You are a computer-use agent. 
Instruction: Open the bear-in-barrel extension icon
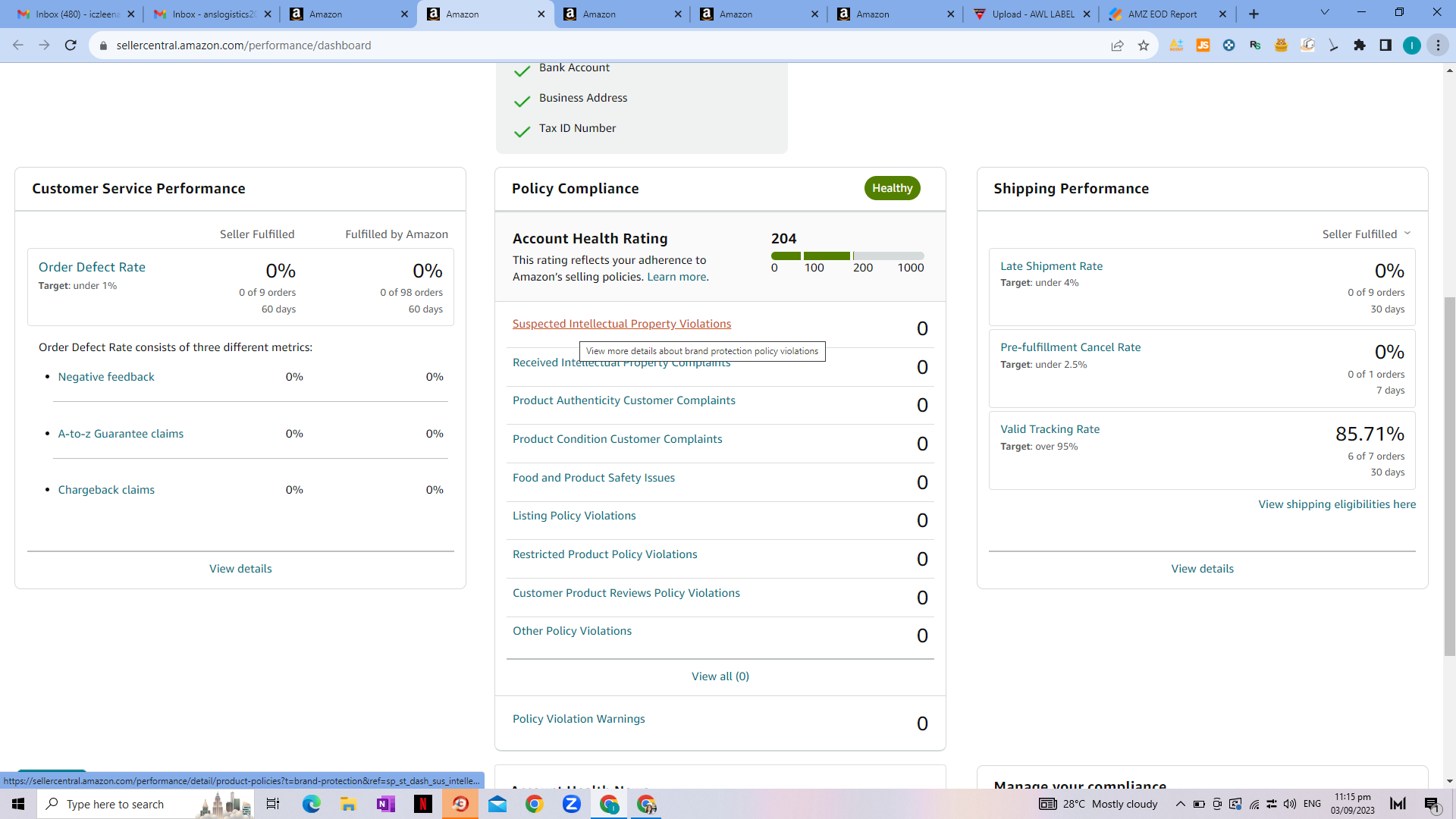pyautogui.click(x=1281, y=45)
